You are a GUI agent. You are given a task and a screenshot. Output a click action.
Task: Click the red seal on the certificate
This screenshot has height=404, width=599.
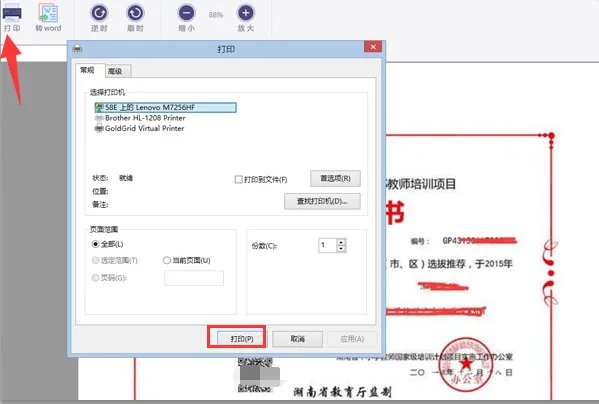[466, 365]
